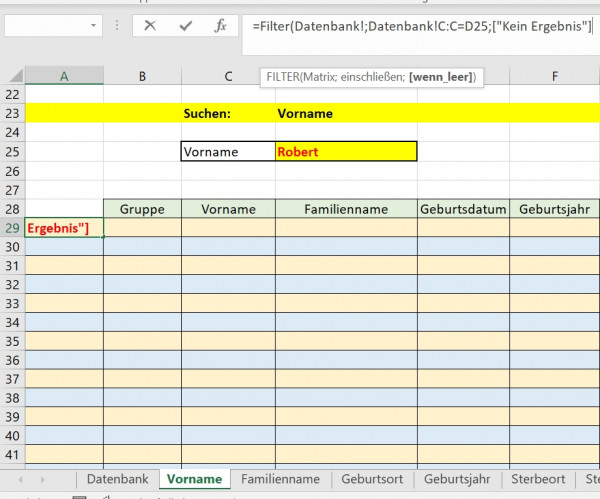Click FILTER function name in tooltip
The height and width of the screenshot is (499, 600).
[283, 77]
